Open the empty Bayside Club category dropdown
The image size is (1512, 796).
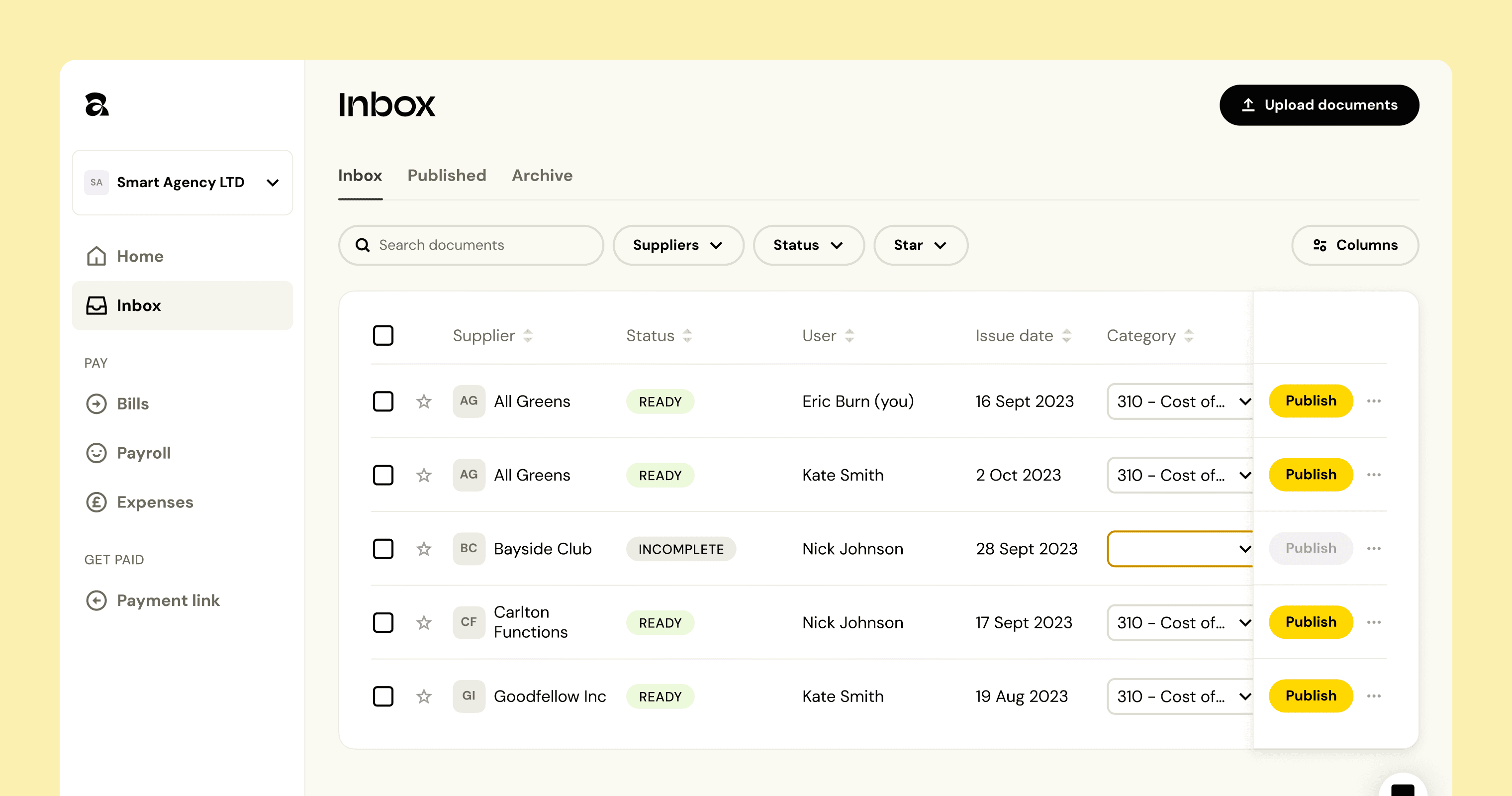coord(1180,549)
